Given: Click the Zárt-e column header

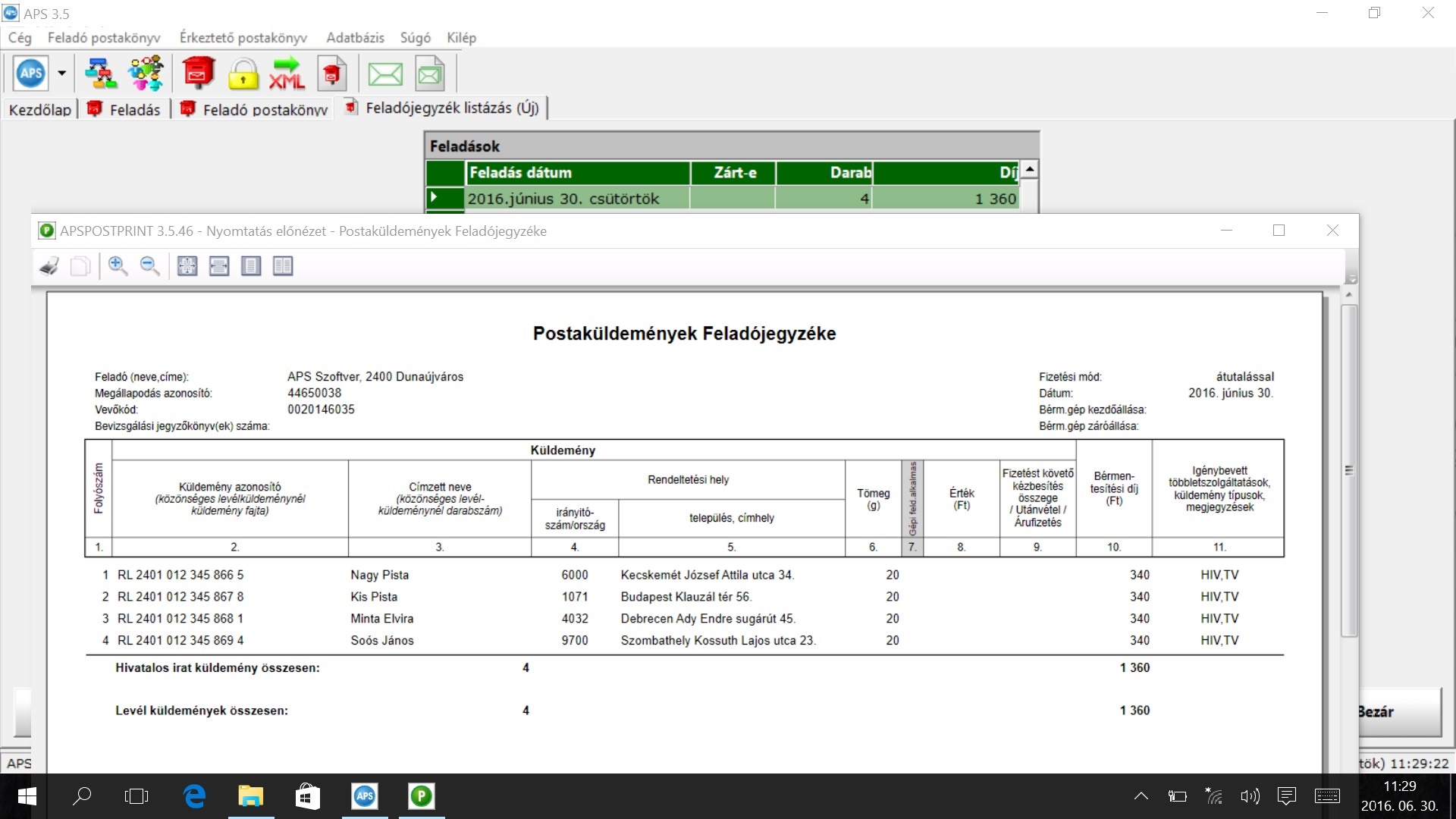Looking at the screenshot, I should coord(734,173).
